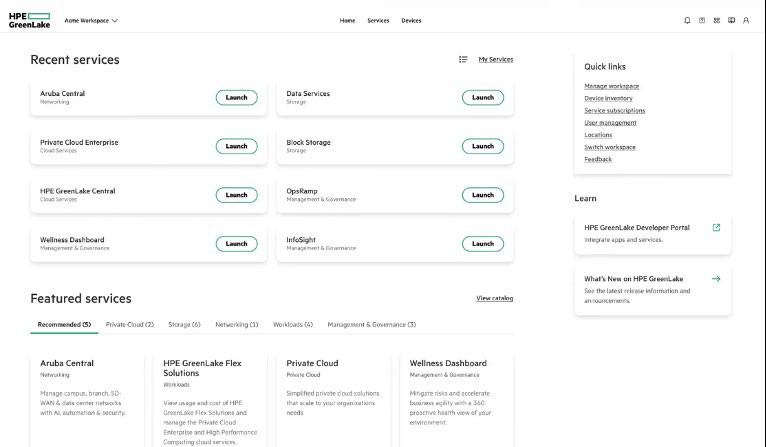Click external link icon on Developer Portal card
The height and width of the screenshot is (447, 766).
coord(716,228)
